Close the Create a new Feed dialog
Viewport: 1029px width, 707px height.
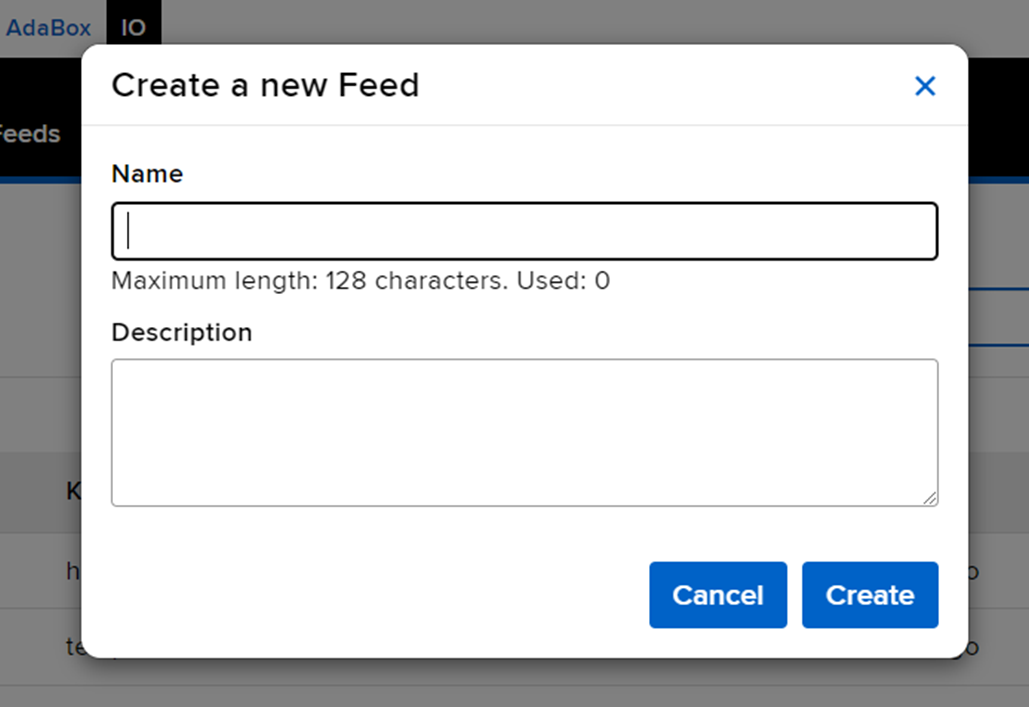click(925, 86)
